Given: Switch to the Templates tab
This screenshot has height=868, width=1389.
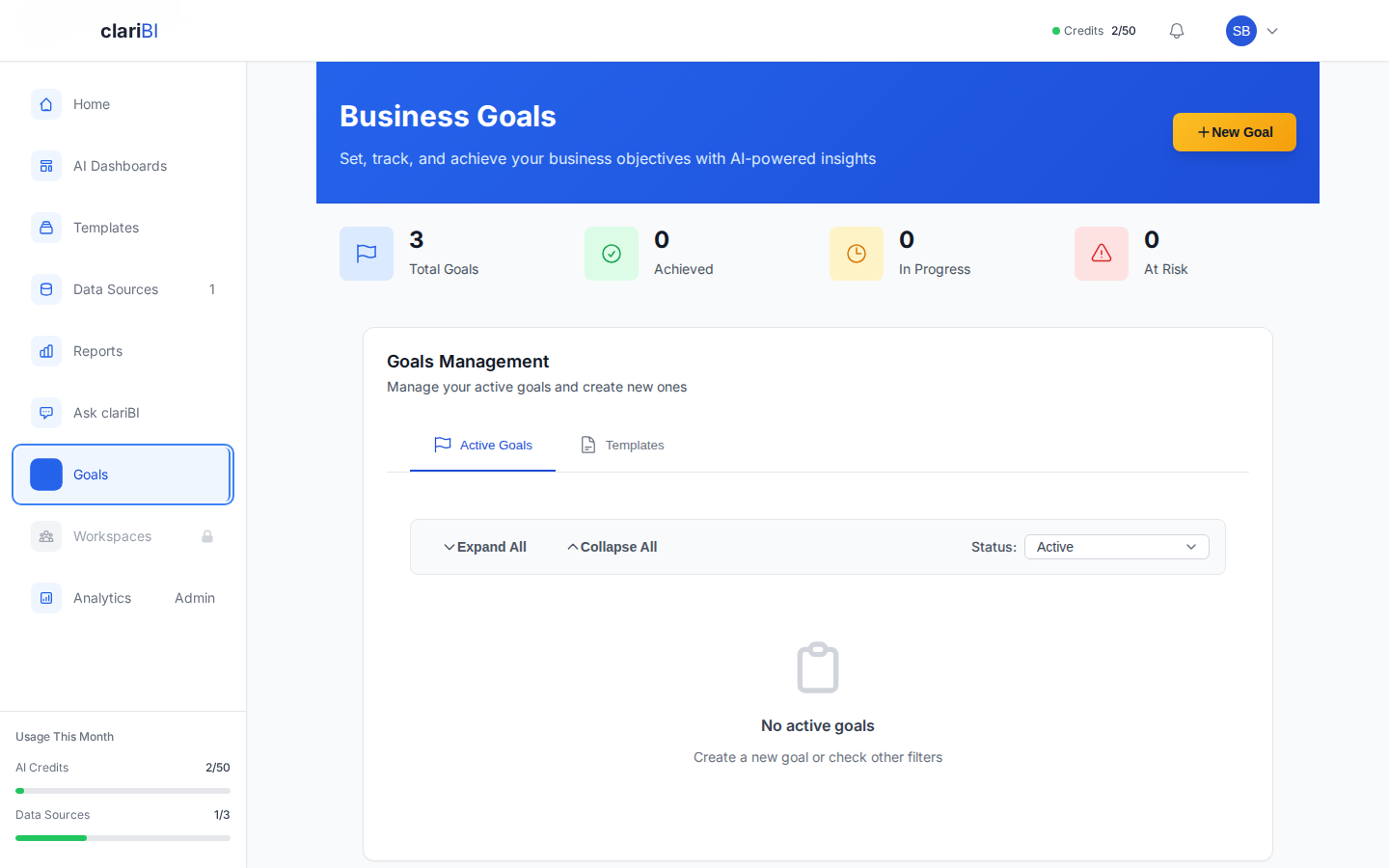Looking at the screenshot, I should pyautogui.click(x=622, y=445).
